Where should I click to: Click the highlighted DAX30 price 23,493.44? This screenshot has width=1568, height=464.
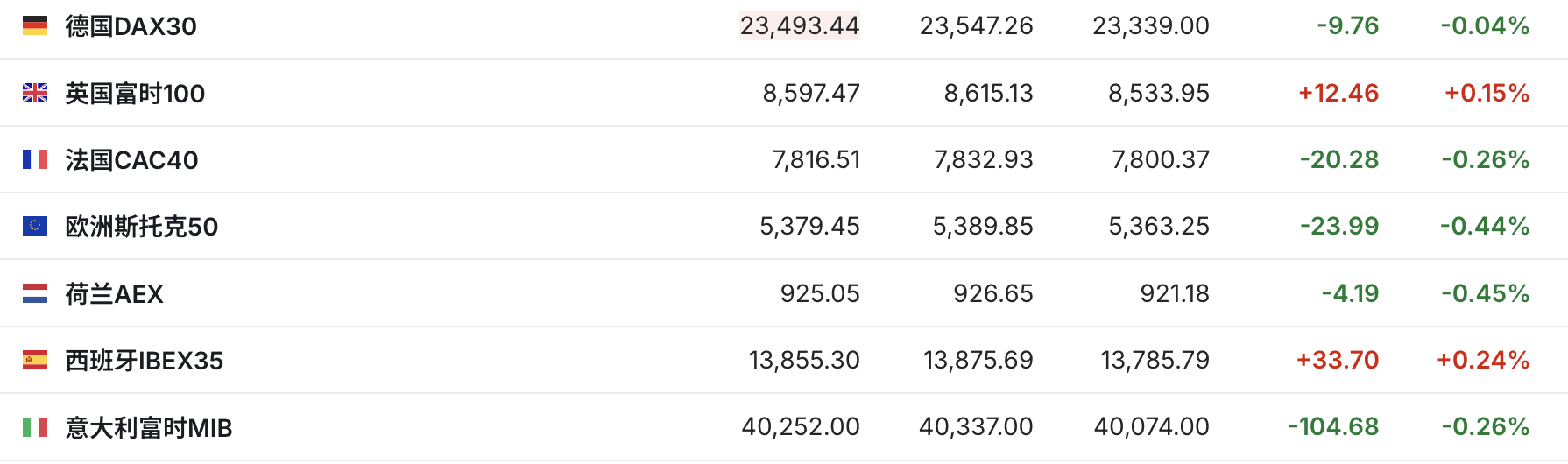(799, 26)
